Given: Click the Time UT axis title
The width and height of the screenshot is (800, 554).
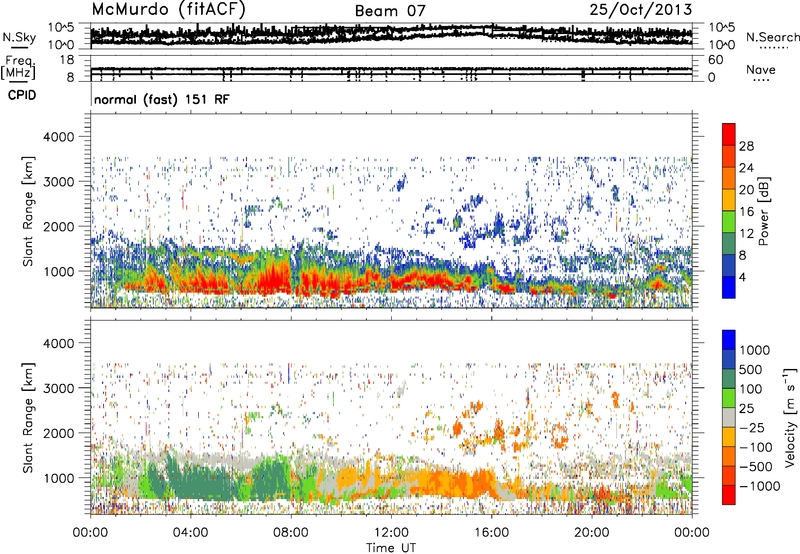Looking at the screenshot, I should (391, 548).
